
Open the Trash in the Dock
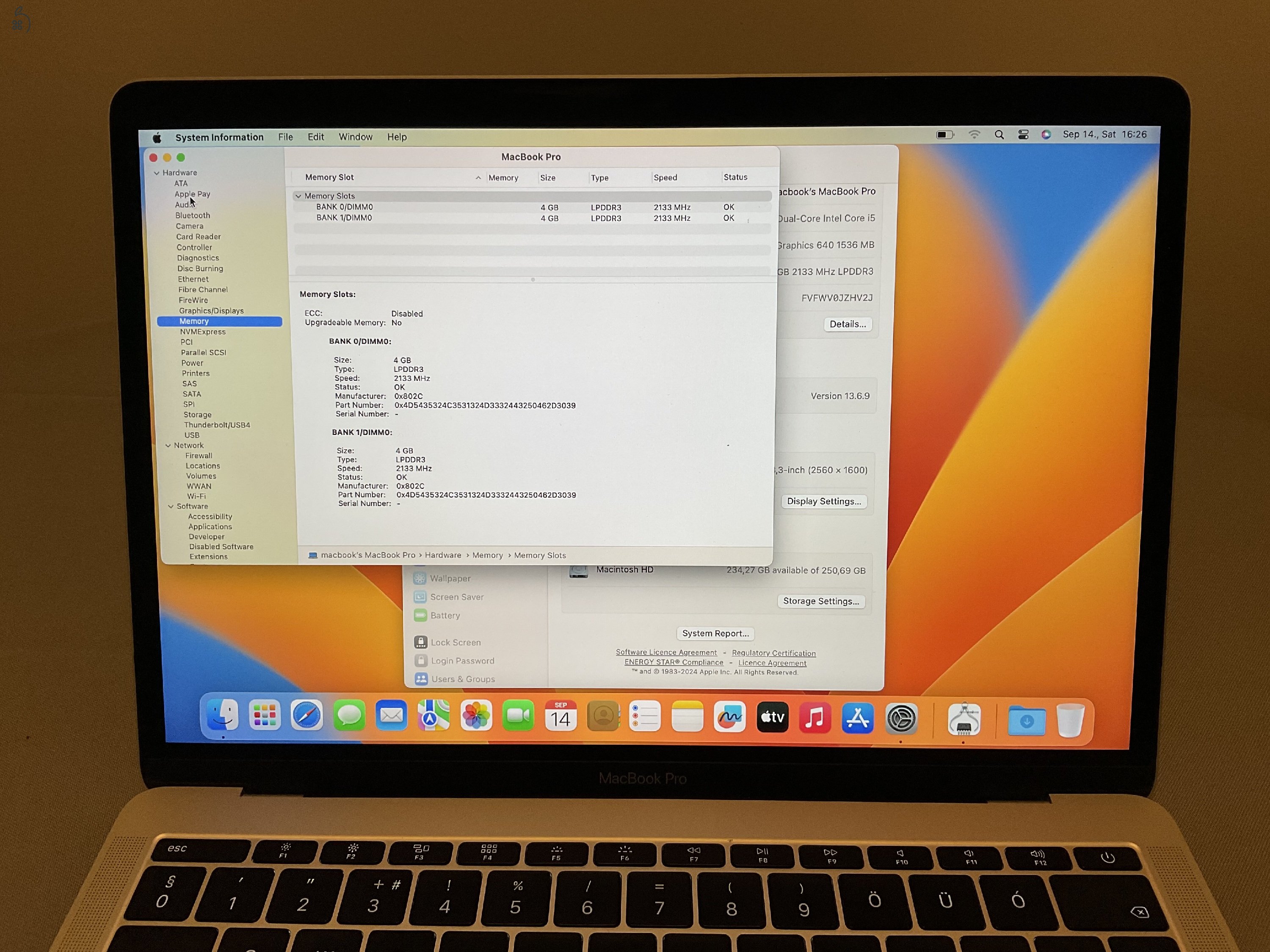pos(1070,721)
